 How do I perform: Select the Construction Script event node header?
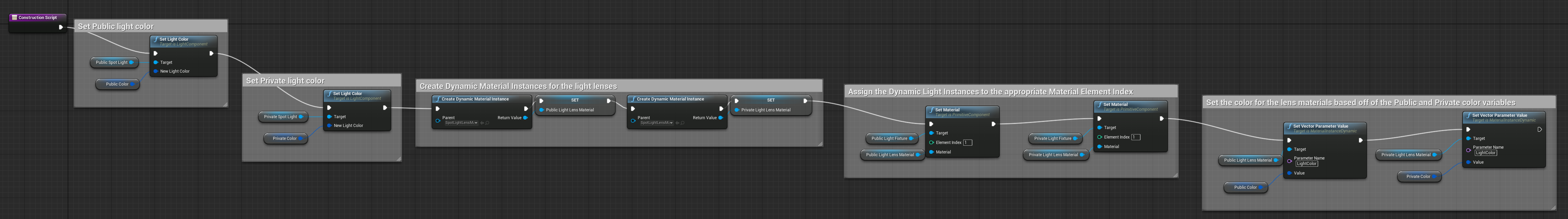(37, 18)
